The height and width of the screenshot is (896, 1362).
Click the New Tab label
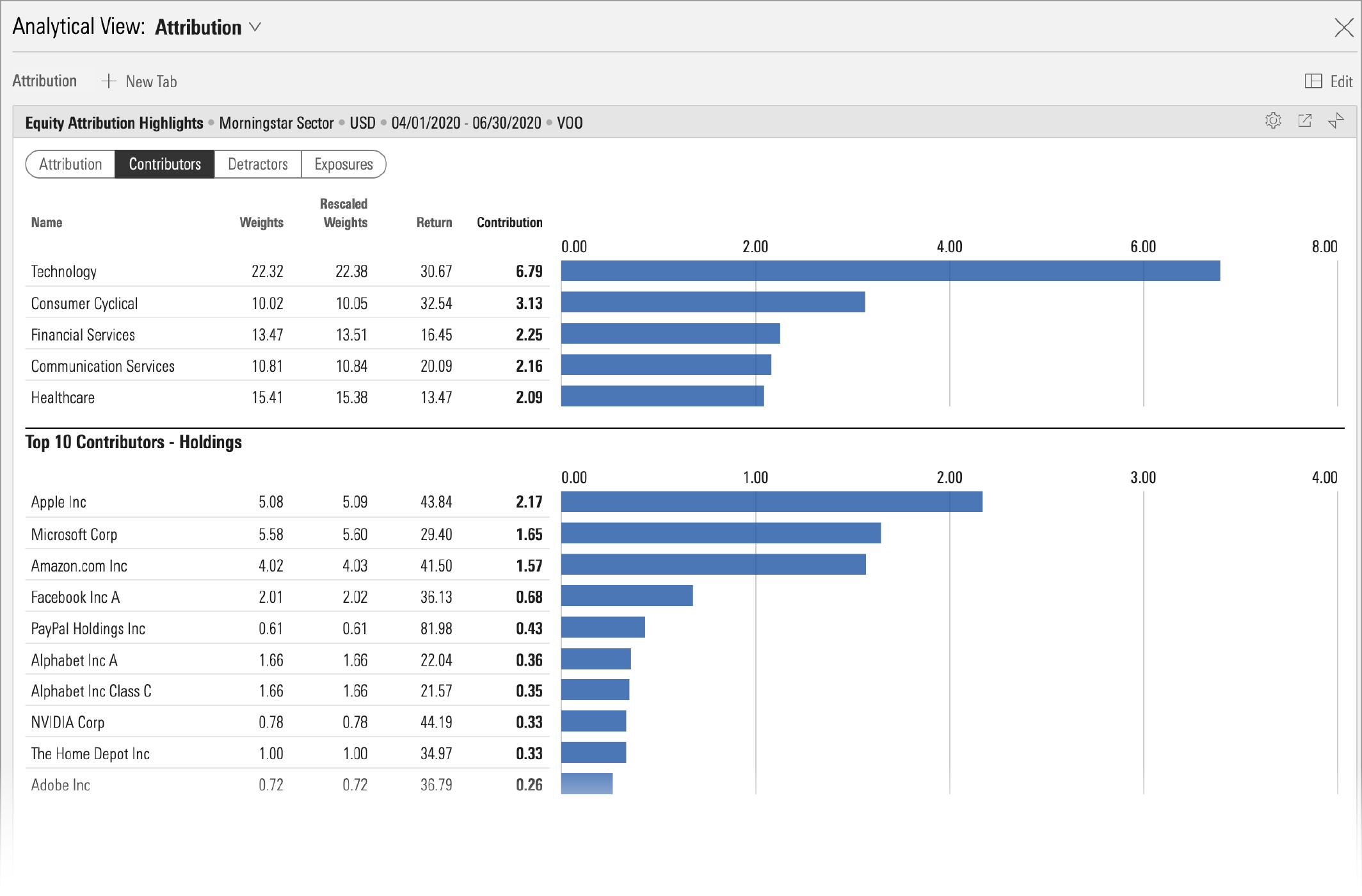pos(151,82)
